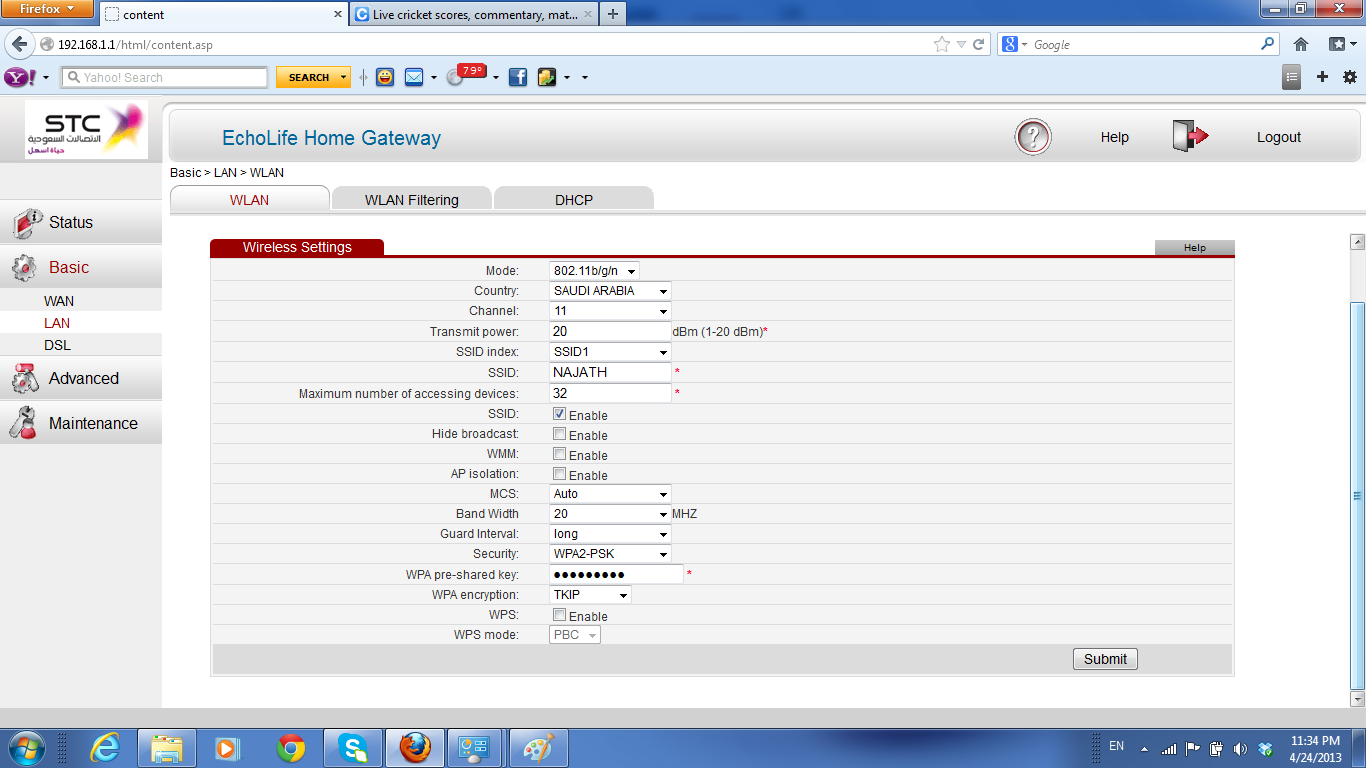This screenshot has width=1366, height=768.
Task: Open the volume speaker tray icon
Action: (x=1241, y=748)
